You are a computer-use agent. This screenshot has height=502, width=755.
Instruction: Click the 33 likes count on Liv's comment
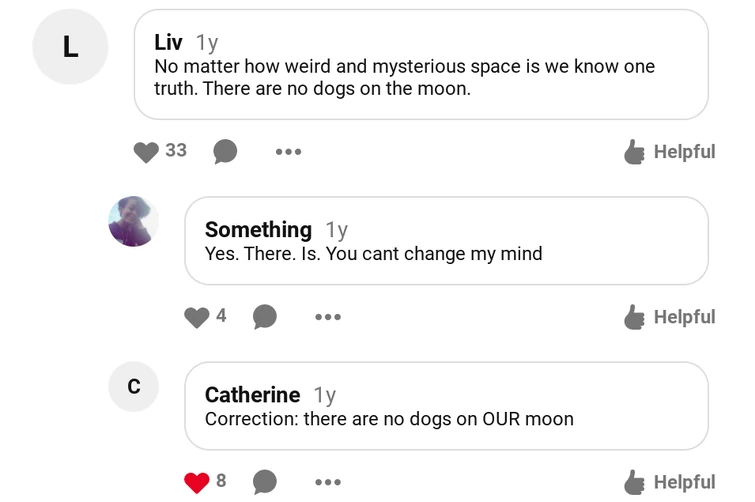tap(176, 151)
